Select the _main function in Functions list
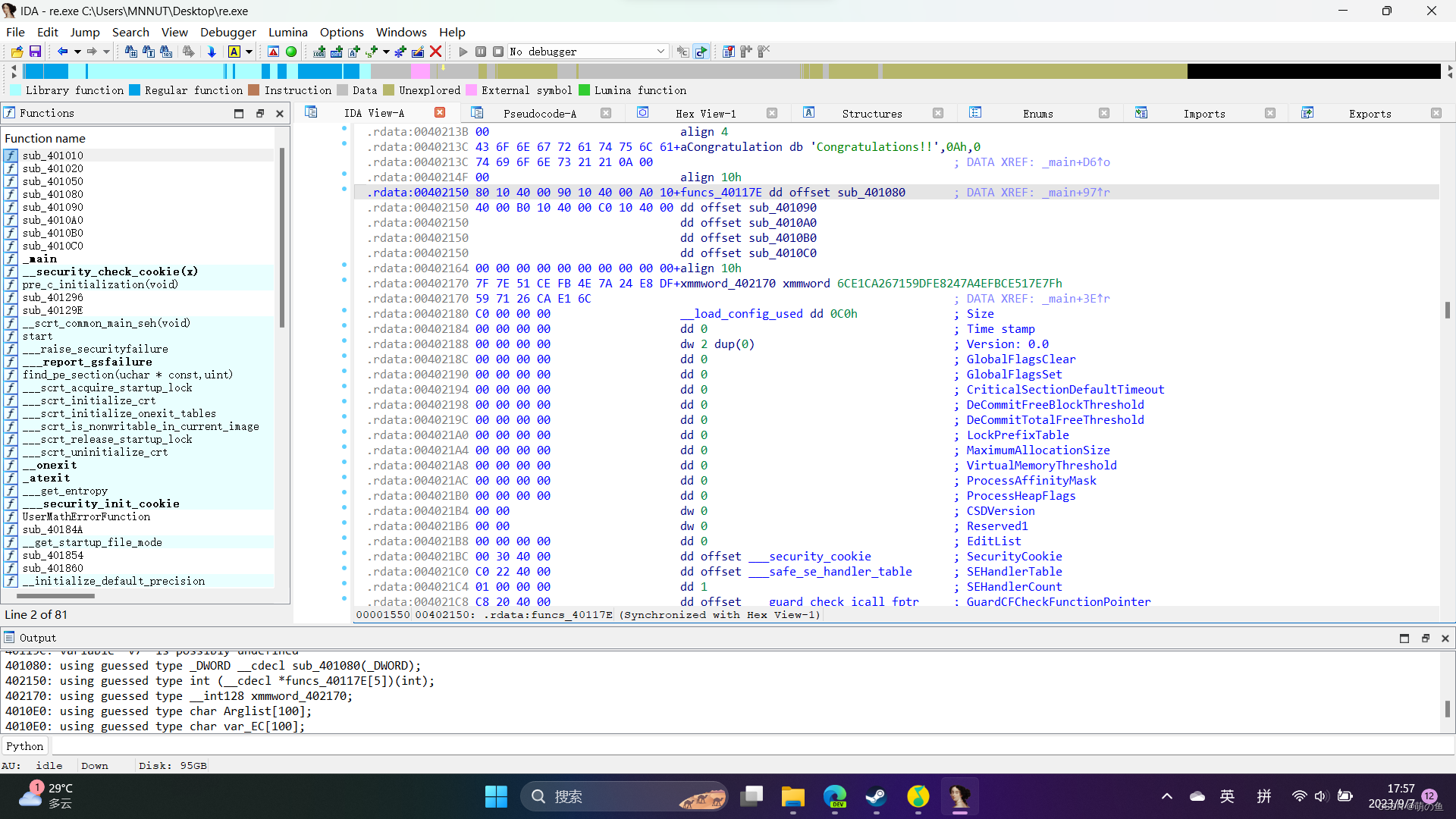 click(41, 259)
